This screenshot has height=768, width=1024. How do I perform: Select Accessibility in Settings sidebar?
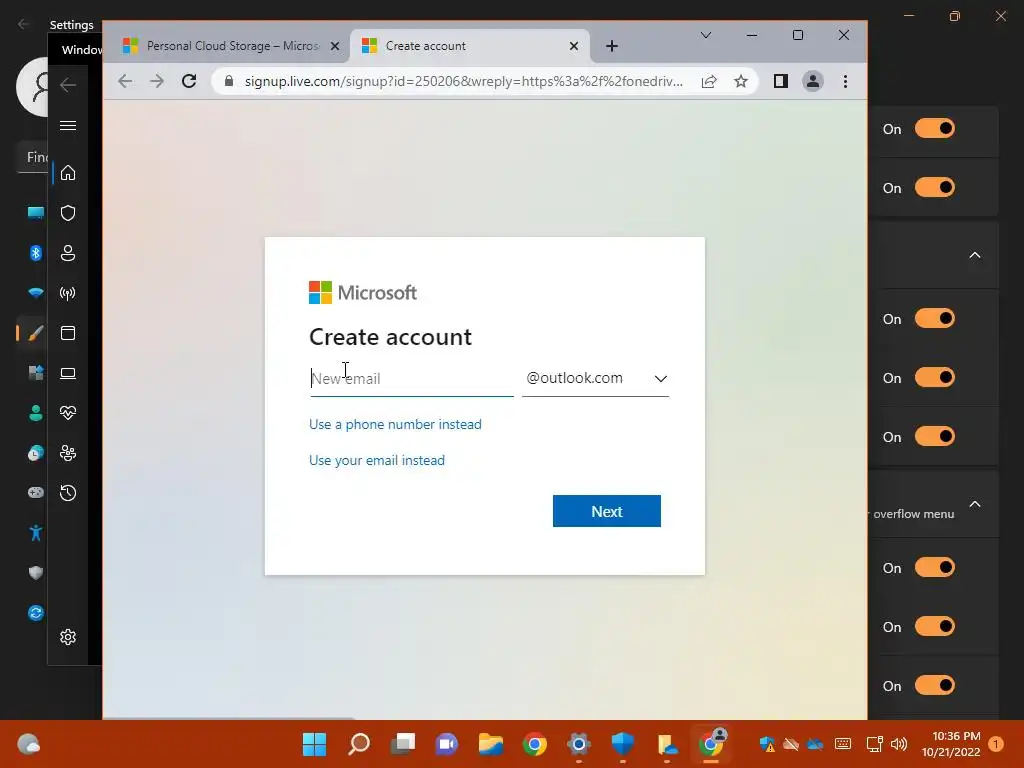click(x=36, y=533)
